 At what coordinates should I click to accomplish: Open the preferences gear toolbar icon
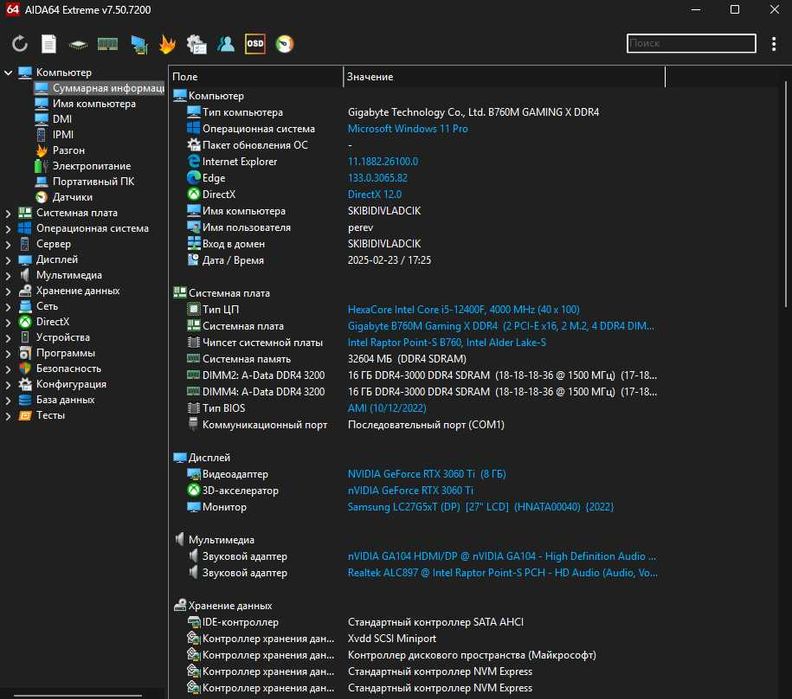tap(196, 44)
